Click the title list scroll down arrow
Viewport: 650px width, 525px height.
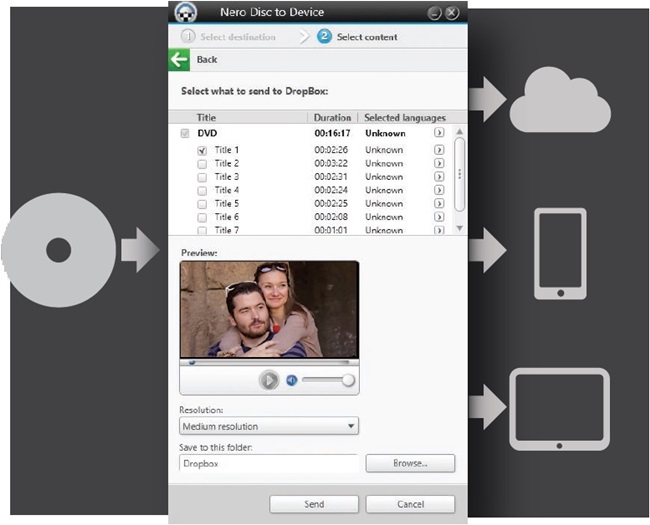coord(459,228)
